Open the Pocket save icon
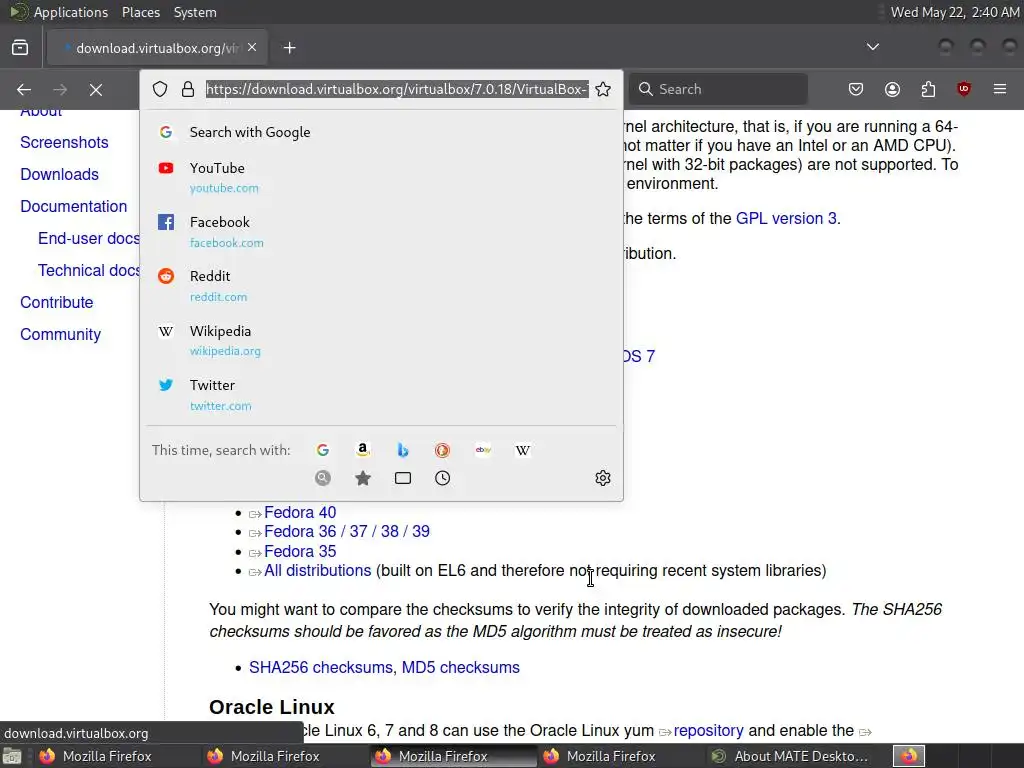This screenshot has height=768, width=1024. pyautogui.click(x=856, y=89)
